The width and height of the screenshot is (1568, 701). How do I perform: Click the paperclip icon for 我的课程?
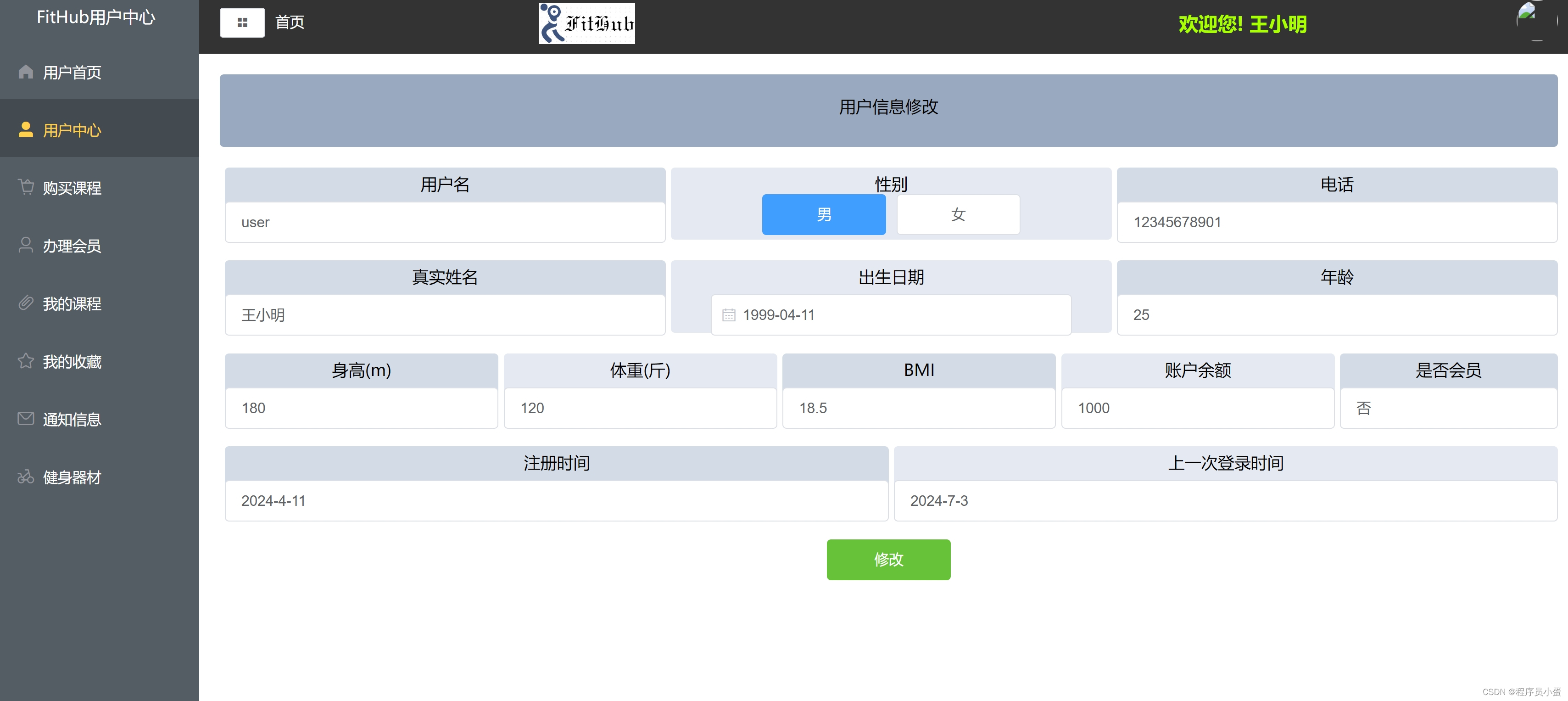26,303
